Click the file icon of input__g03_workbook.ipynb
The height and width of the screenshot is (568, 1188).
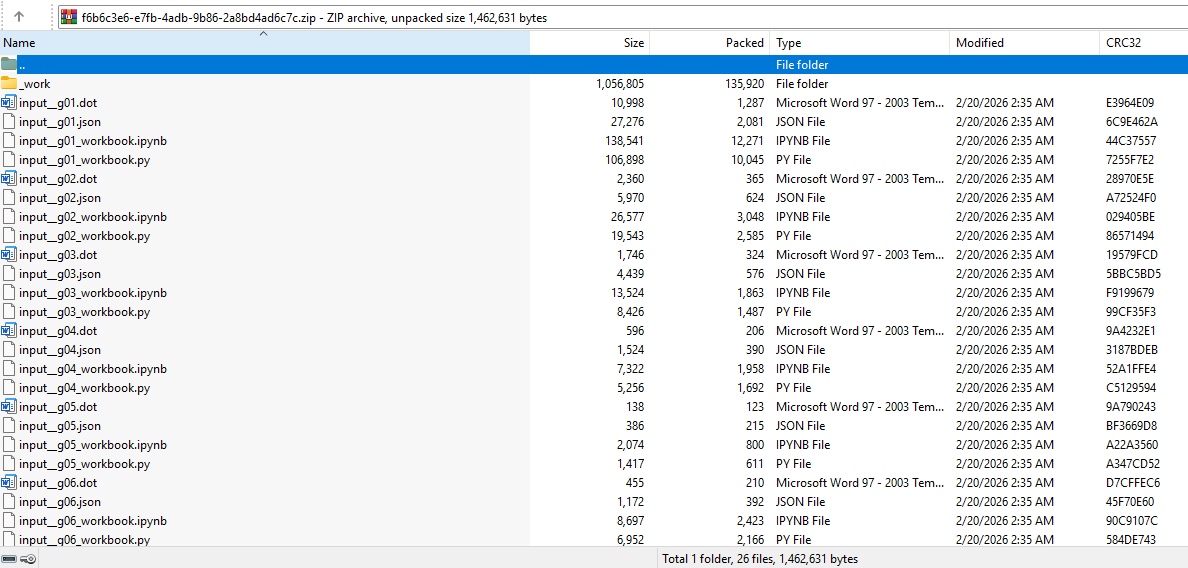point(9,293)
